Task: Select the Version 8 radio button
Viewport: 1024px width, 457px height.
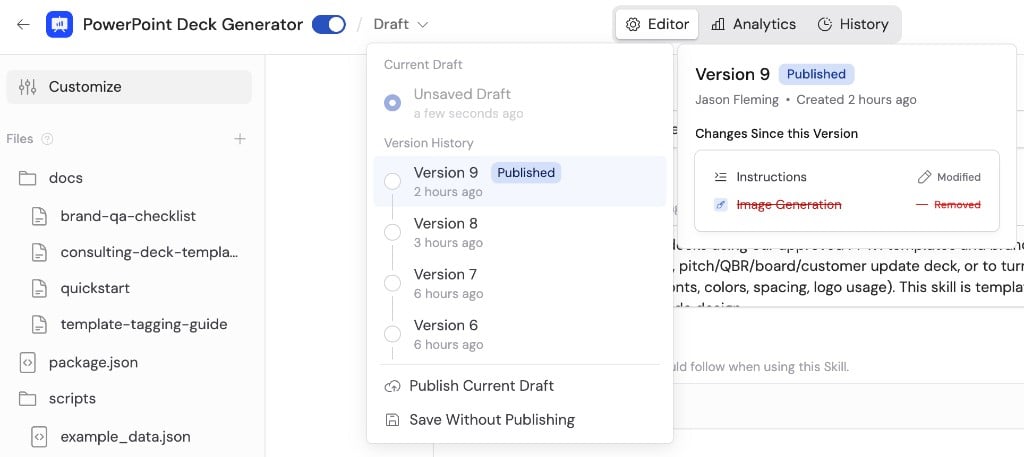Action: [392, 232]
